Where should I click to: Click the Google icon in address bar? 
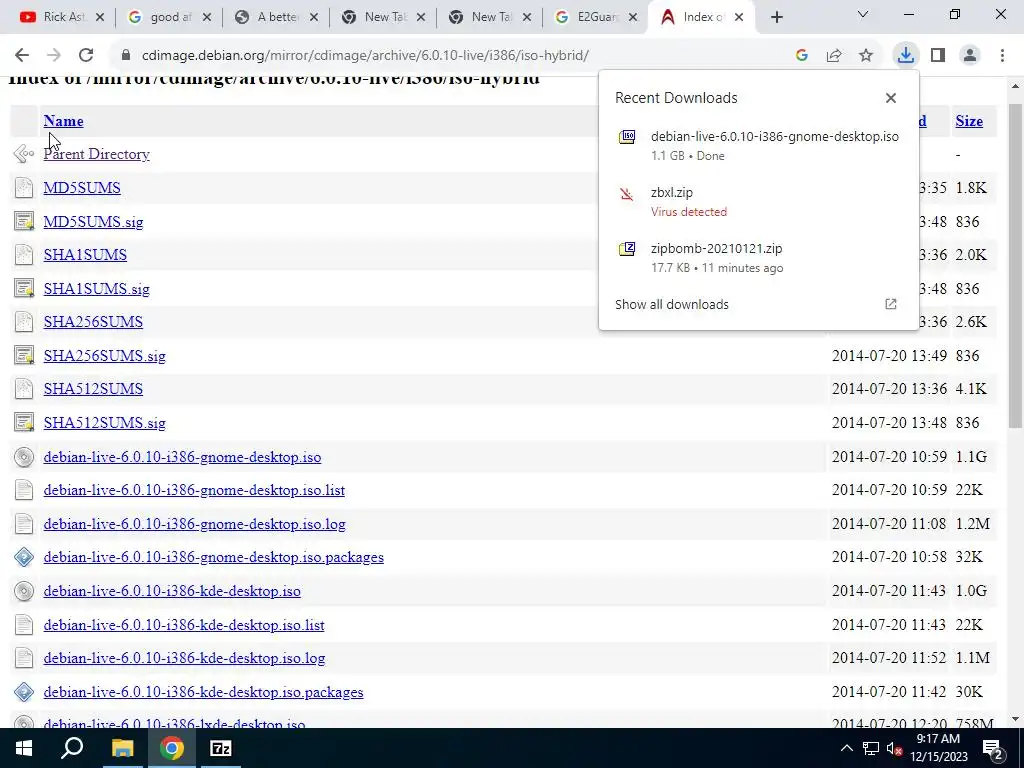(802, 56)
